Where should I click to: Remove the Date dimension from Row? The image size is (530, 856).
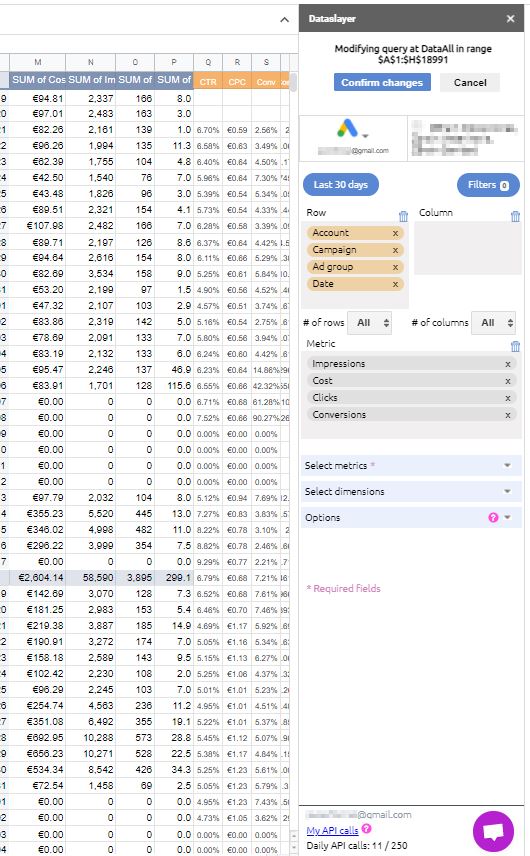396,284
